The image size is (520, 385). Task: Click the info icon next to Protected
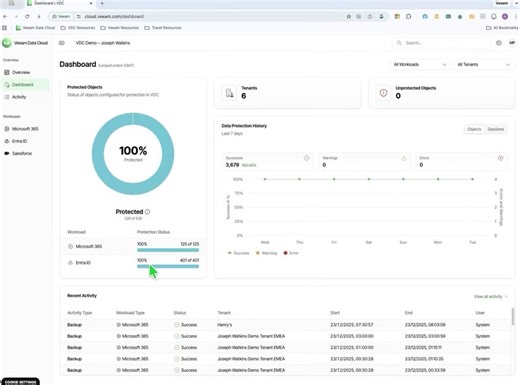coord(147,212)
